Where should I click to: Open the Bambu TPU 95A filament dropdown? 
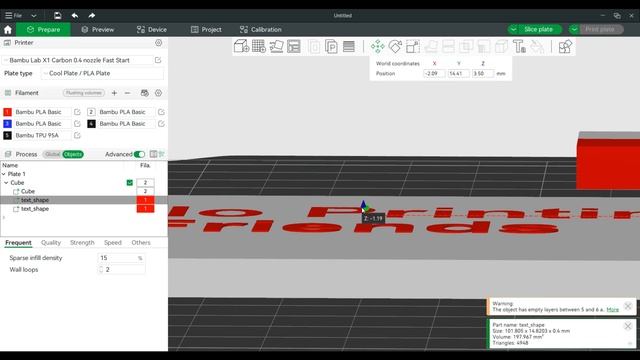[42, 135]
